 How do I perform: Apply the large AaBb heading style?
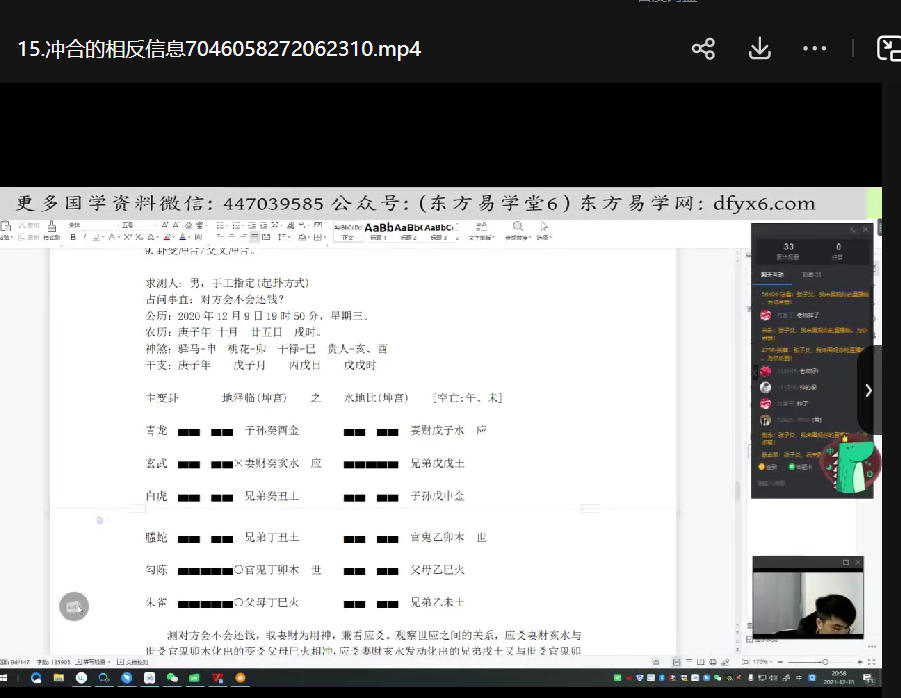click(x=379, y=229)
